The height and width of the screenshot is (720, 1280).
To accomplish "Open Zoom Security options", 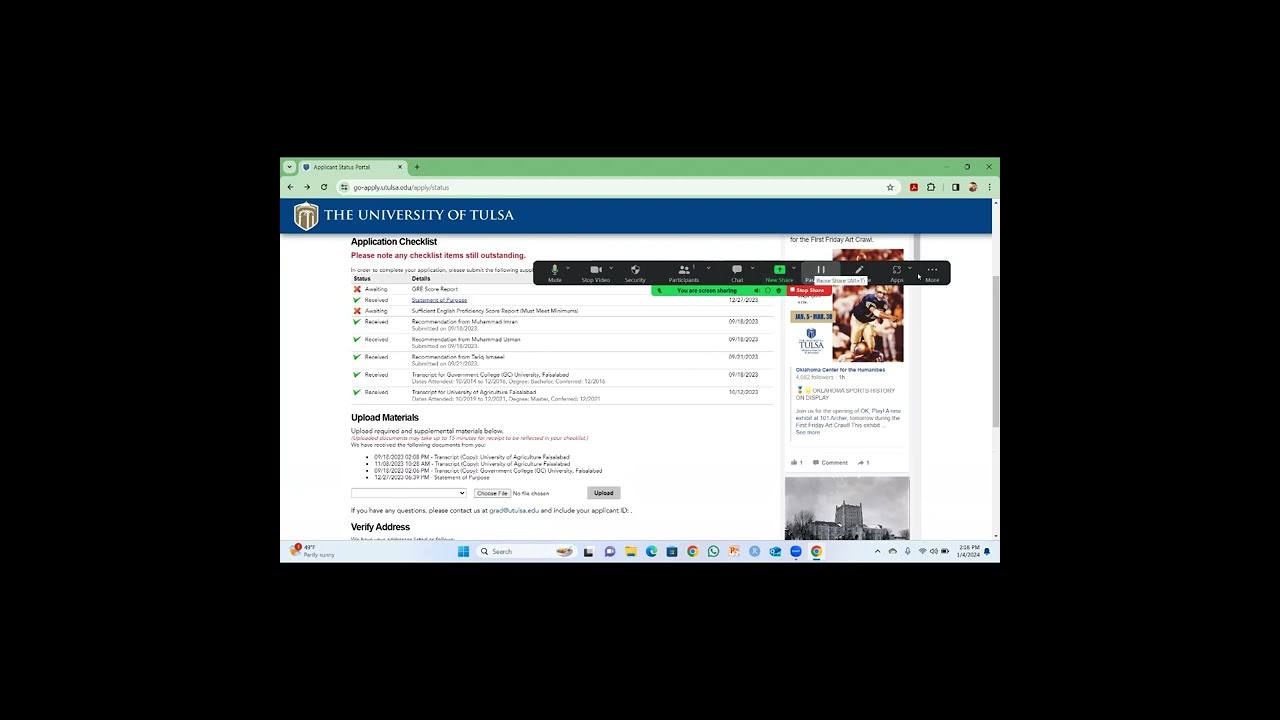I will (x=635, y=272).
